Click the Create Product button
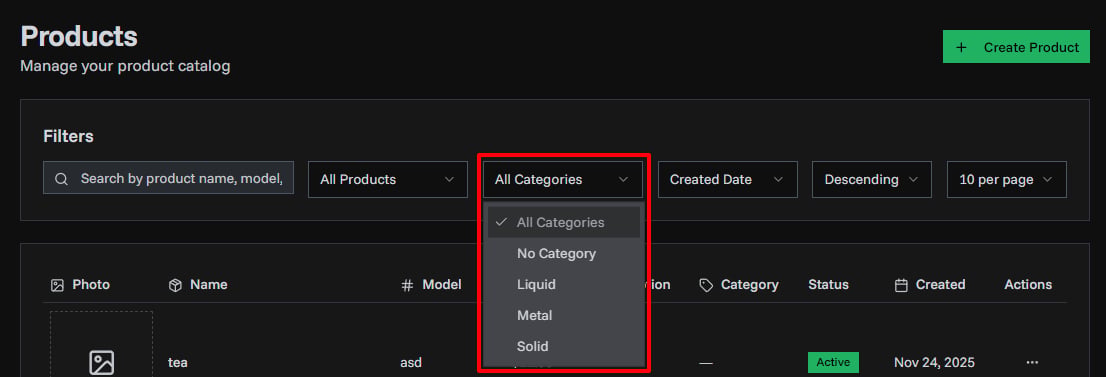Screen dimensions: 1106x377 pos(1016,47)
